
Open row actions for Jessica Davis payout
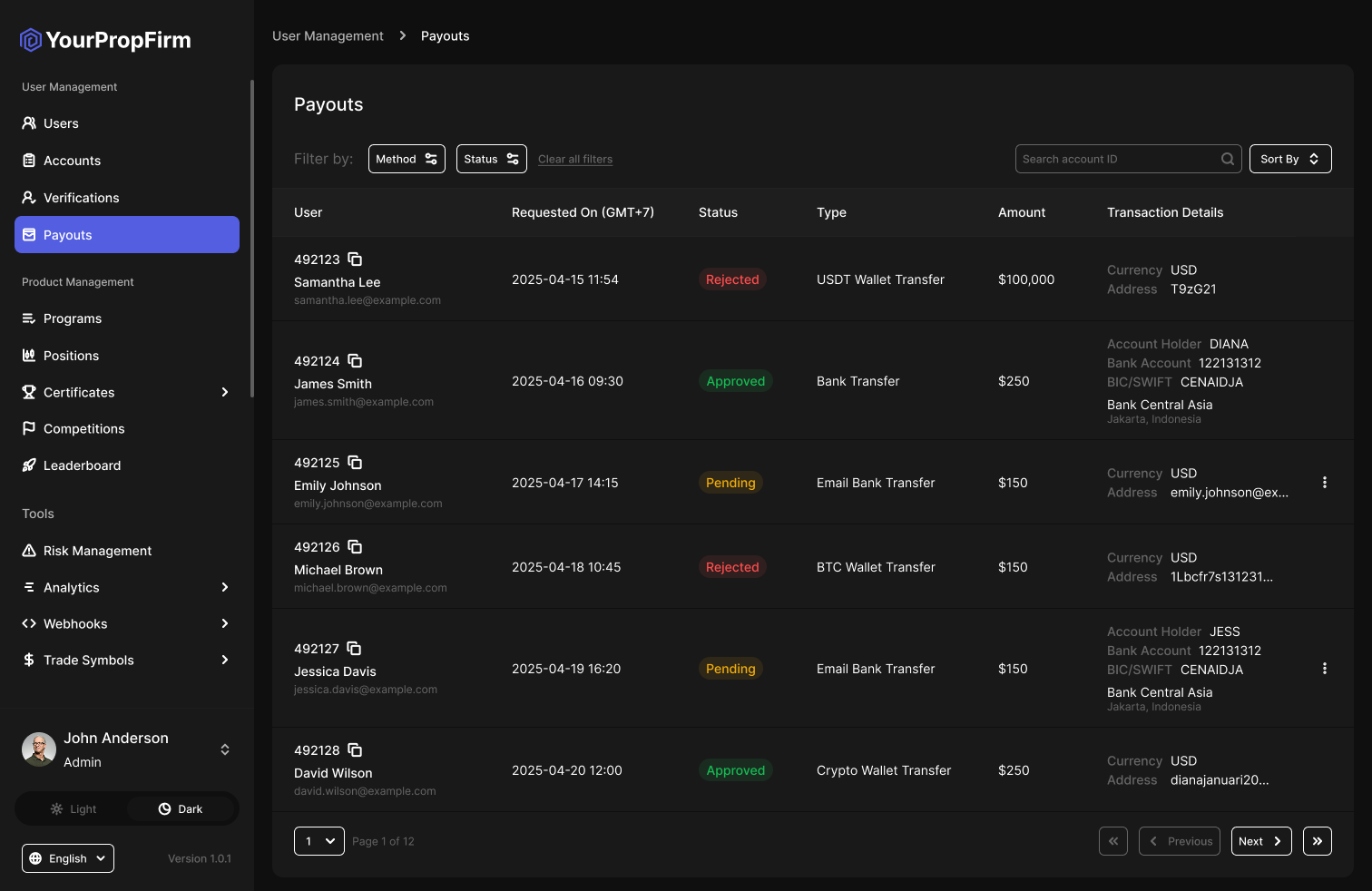tap(1324, 669)
